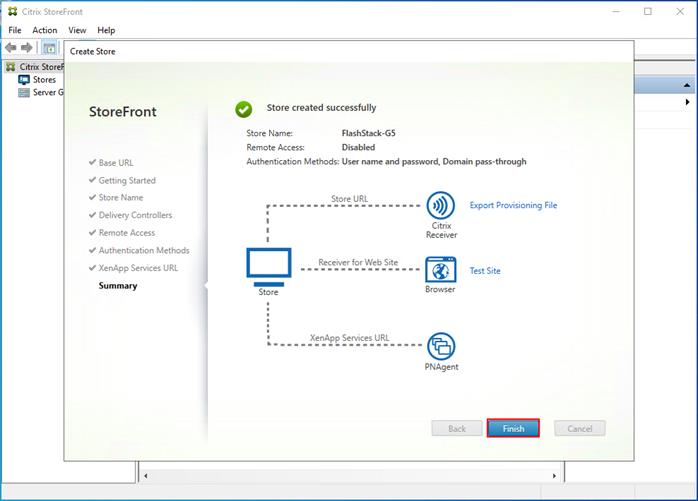The width and height of the screenshot is (698, 501).
Task: Select the Store Name wizard step
Action: click(121, 197)
